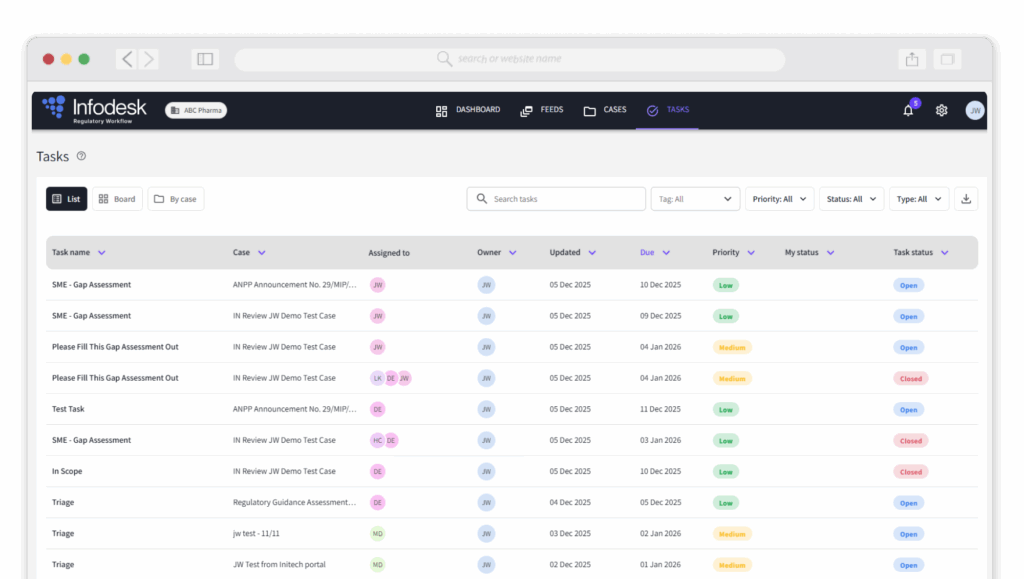Click the browser back arrow
Viewport: 1024px width, 579px height.
click(x=127, y=59)
